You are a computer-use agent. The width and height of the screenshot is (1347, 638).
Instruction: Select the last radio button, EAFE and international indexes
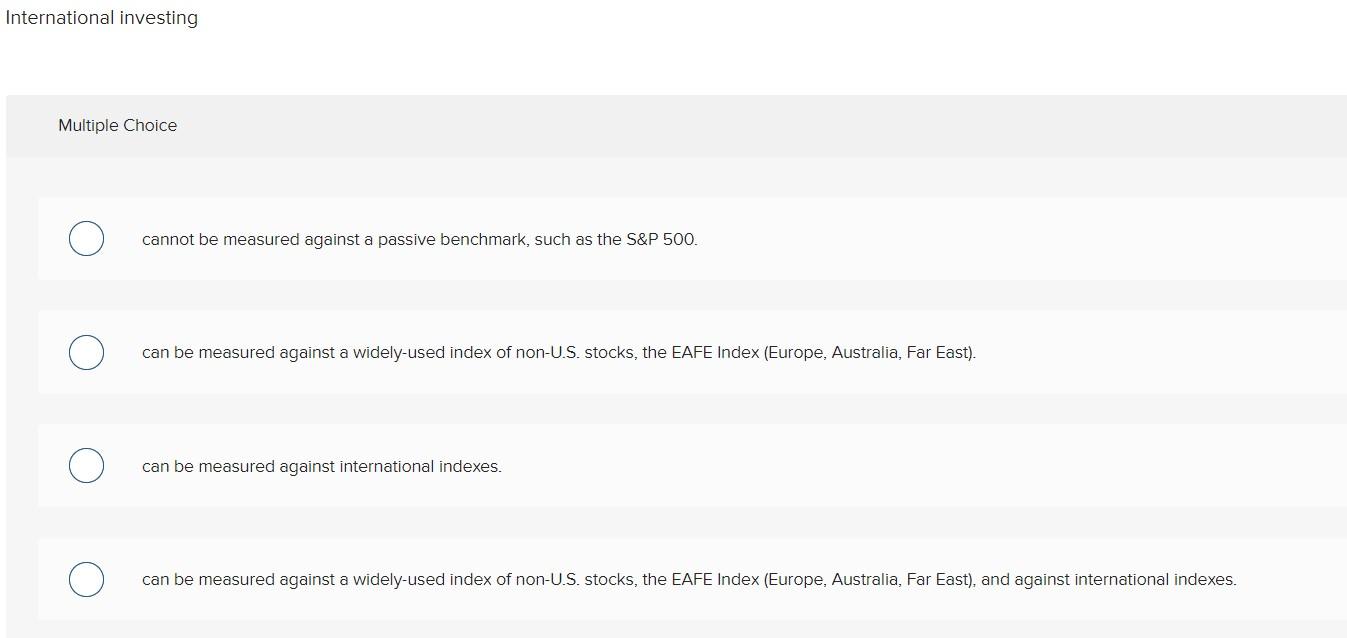(86, 579)
